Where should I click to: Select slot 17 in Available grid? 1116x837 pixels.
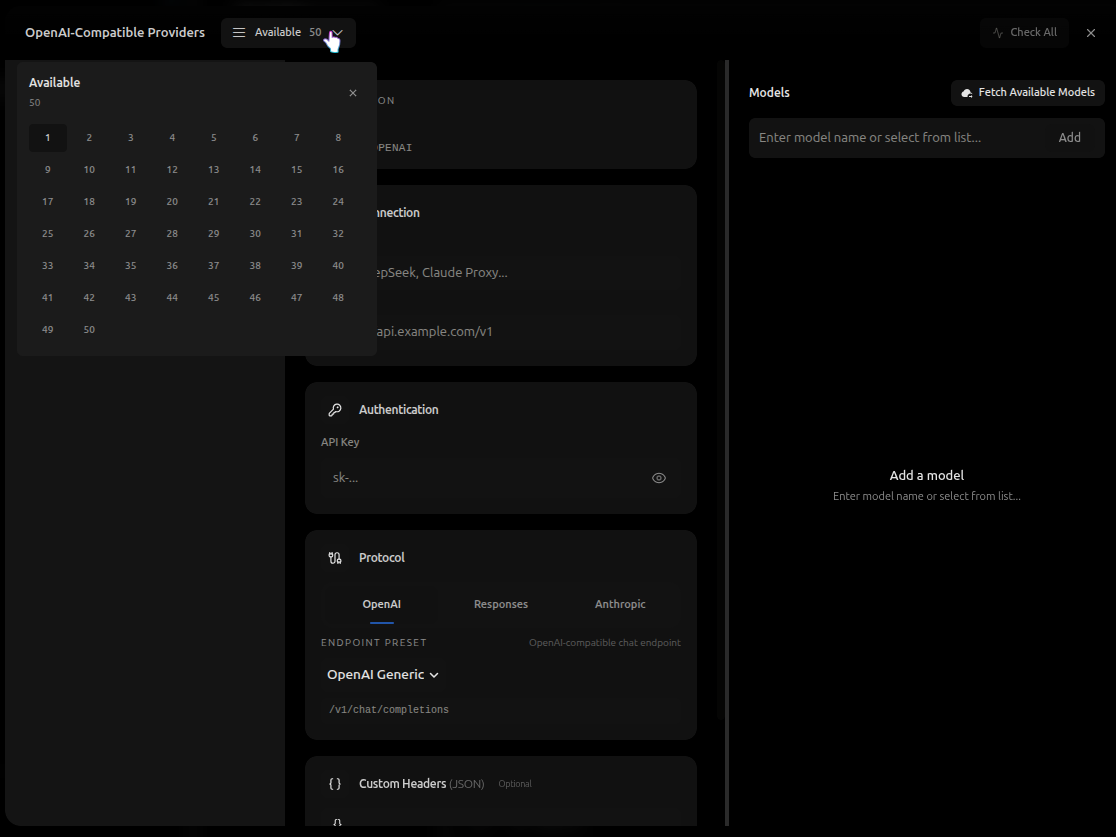click(x=48, y=202)
